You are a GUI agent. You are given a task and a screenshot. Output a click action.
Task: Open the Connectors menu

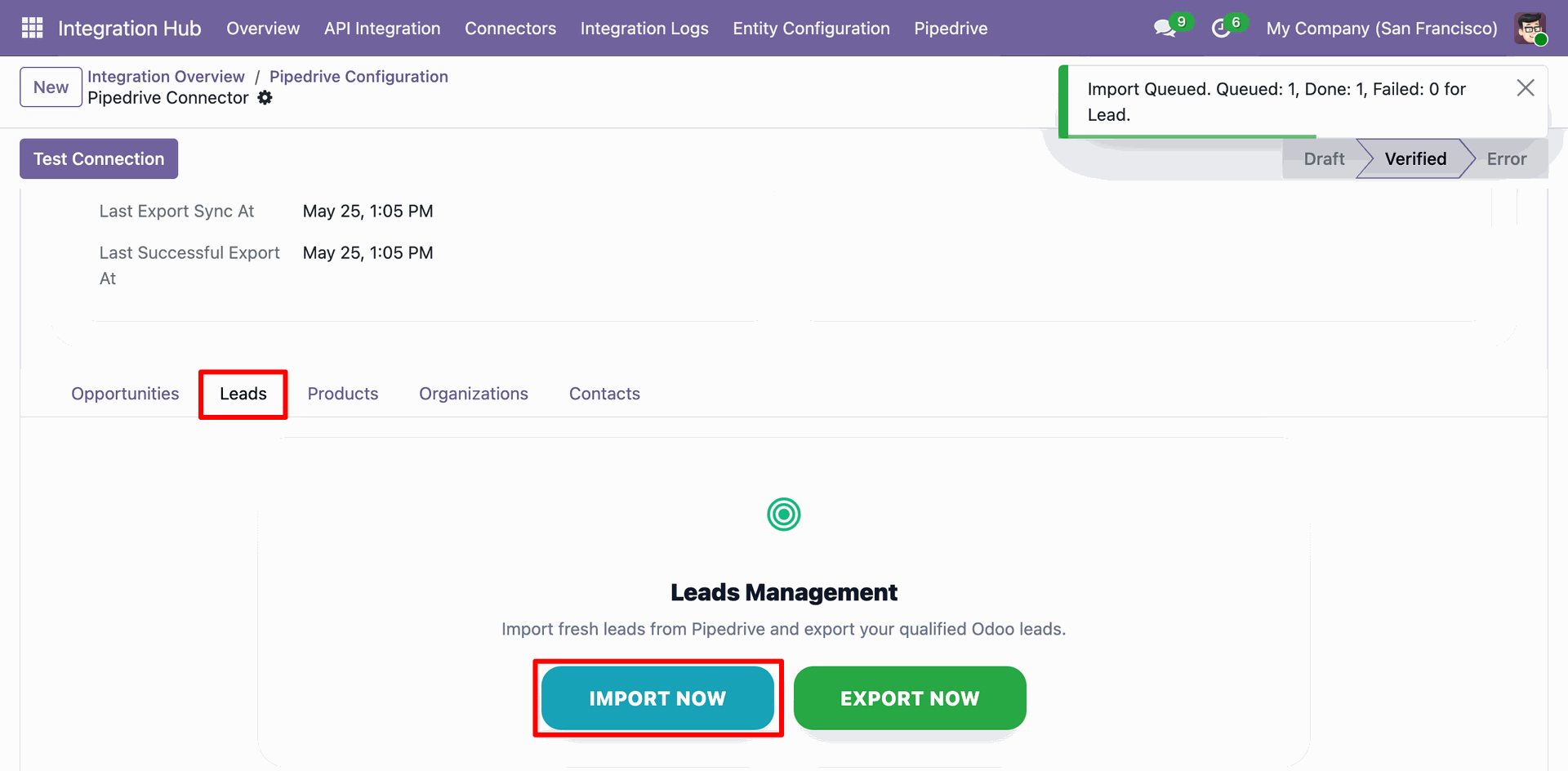(x=510, y=29)
